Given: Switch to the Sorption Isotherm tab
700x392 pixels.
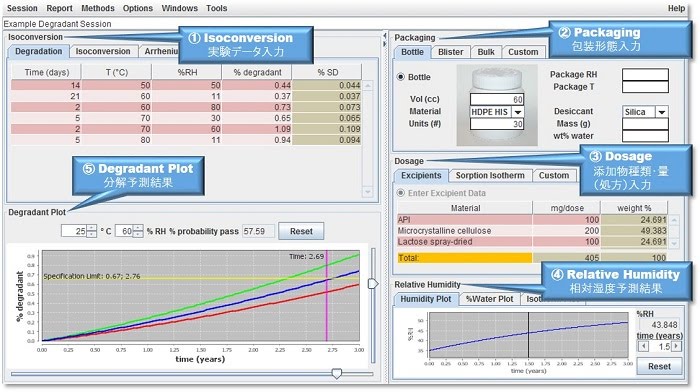Looking at the screenshot, I should (x=490, y=175).
